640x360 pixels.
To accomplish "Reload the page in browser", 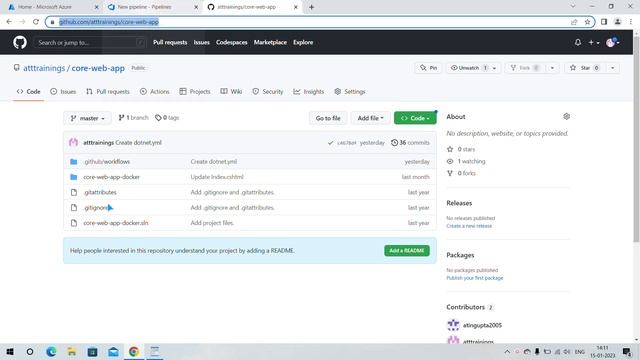I will point(36,22).
